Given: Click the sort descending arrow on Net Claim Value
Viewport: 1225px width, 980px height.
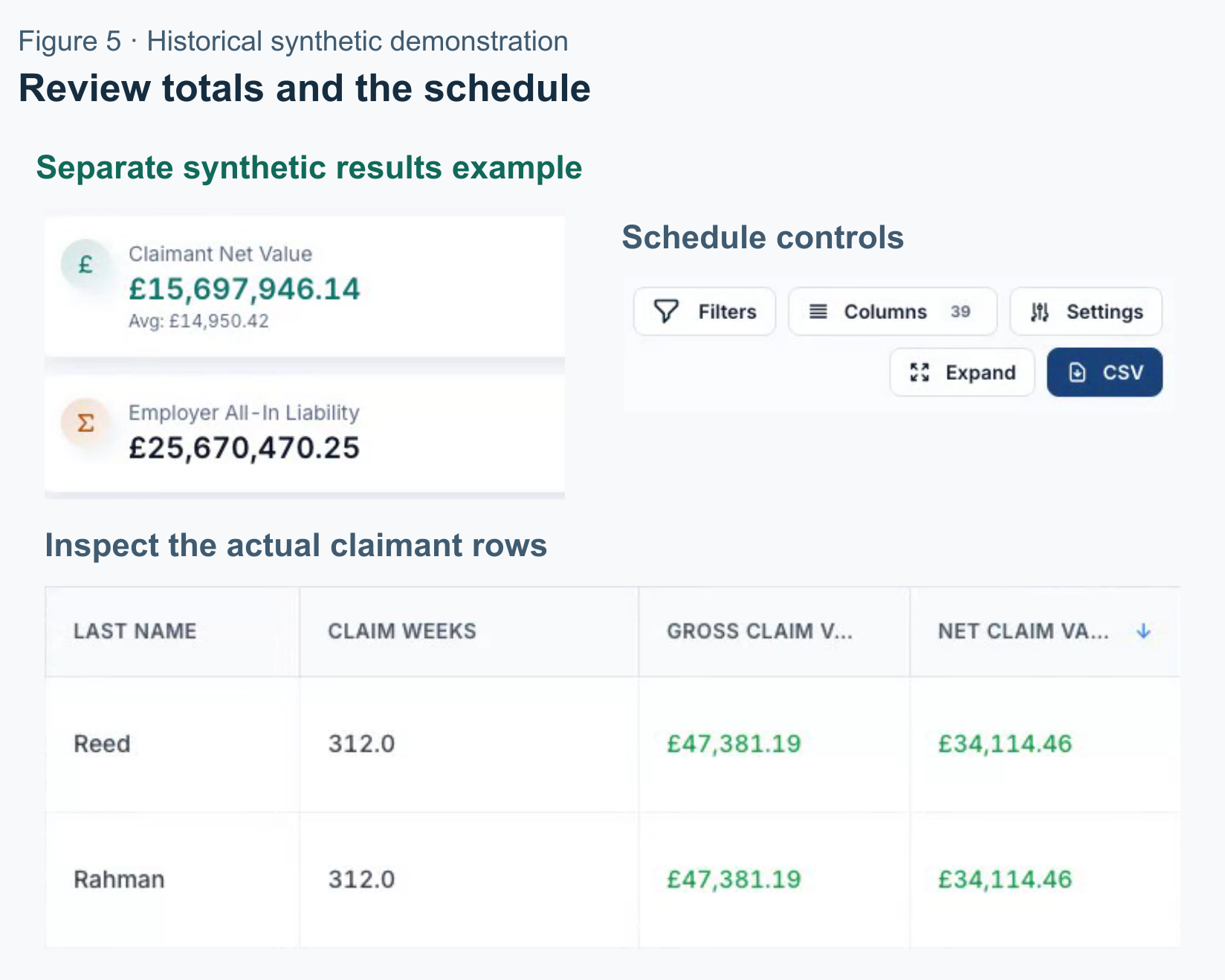Looking at the screenshot, I should 1143,631.
